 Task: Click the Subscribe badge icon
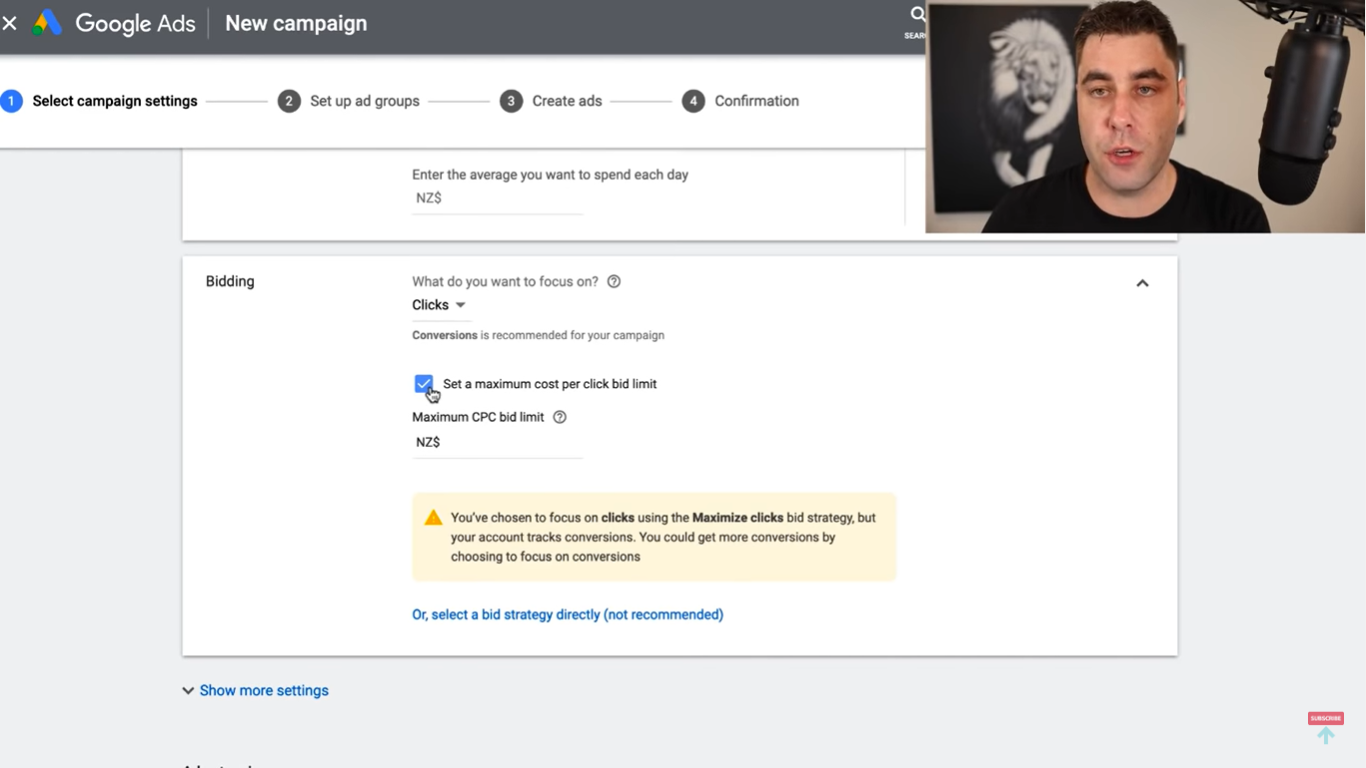click(x=1325, y=718)
